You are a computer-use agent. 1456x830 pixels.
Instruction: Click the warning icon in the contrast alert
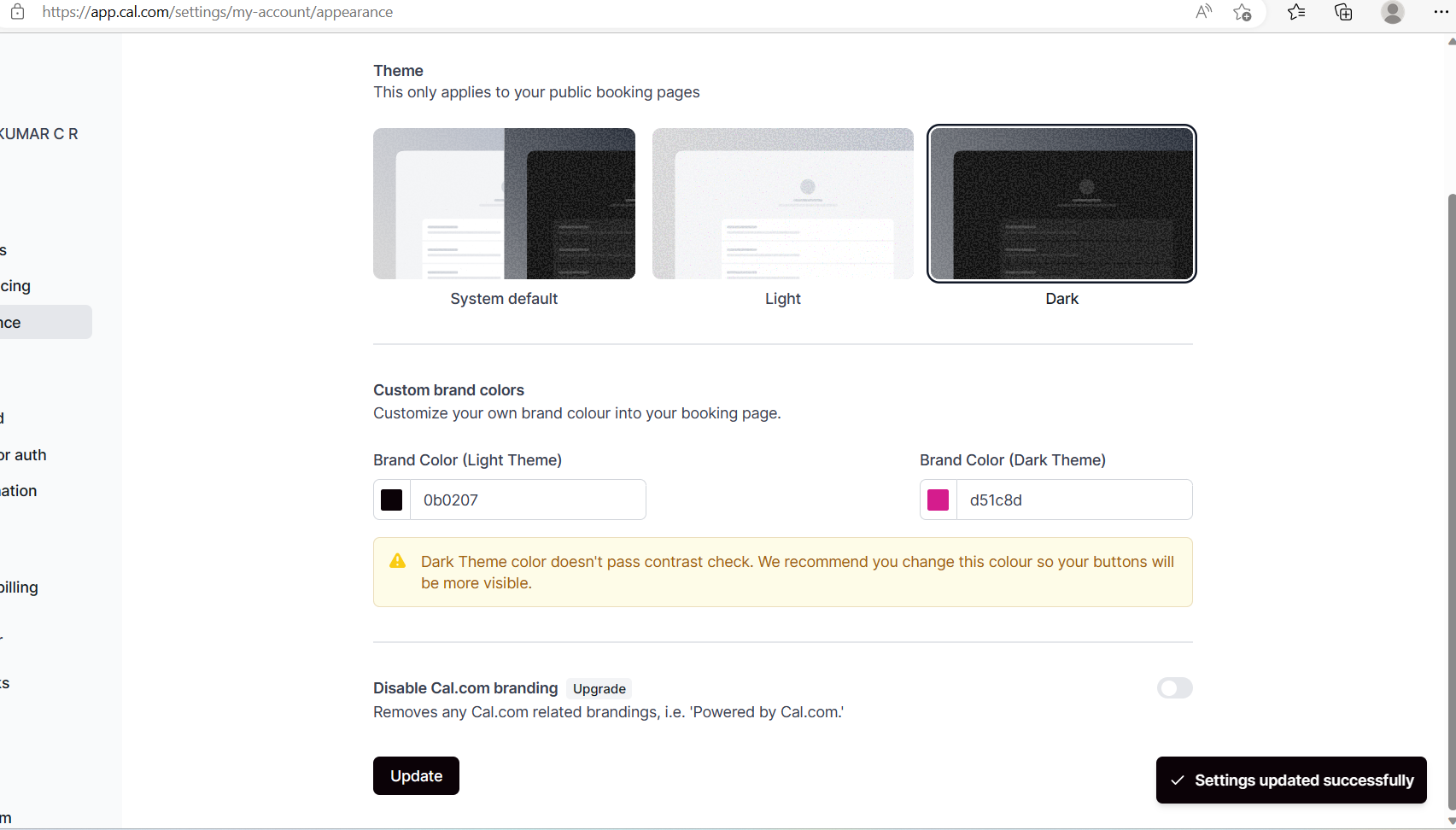click(x=398, y=561)
